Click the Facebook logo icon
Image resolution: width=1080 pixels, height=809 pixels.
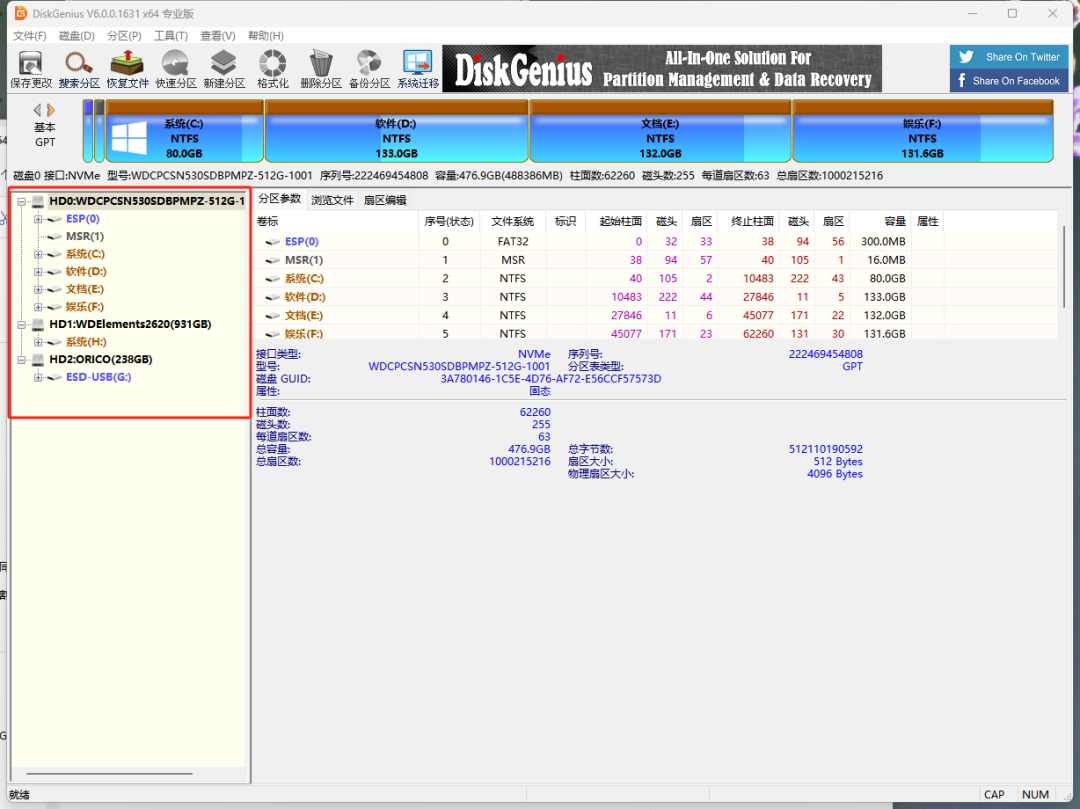pos(962,81)
